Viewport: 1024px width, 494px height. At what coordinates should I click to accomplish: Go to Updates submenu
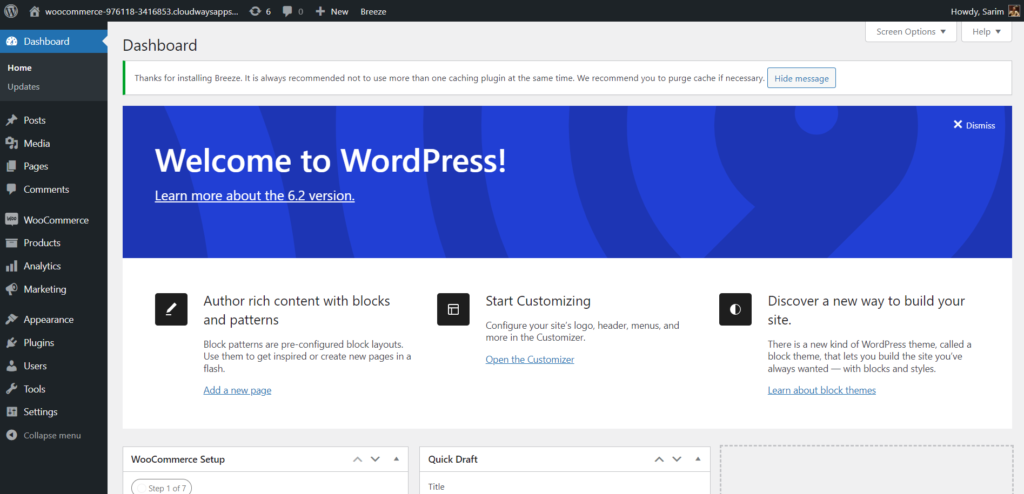click(24, 86)
